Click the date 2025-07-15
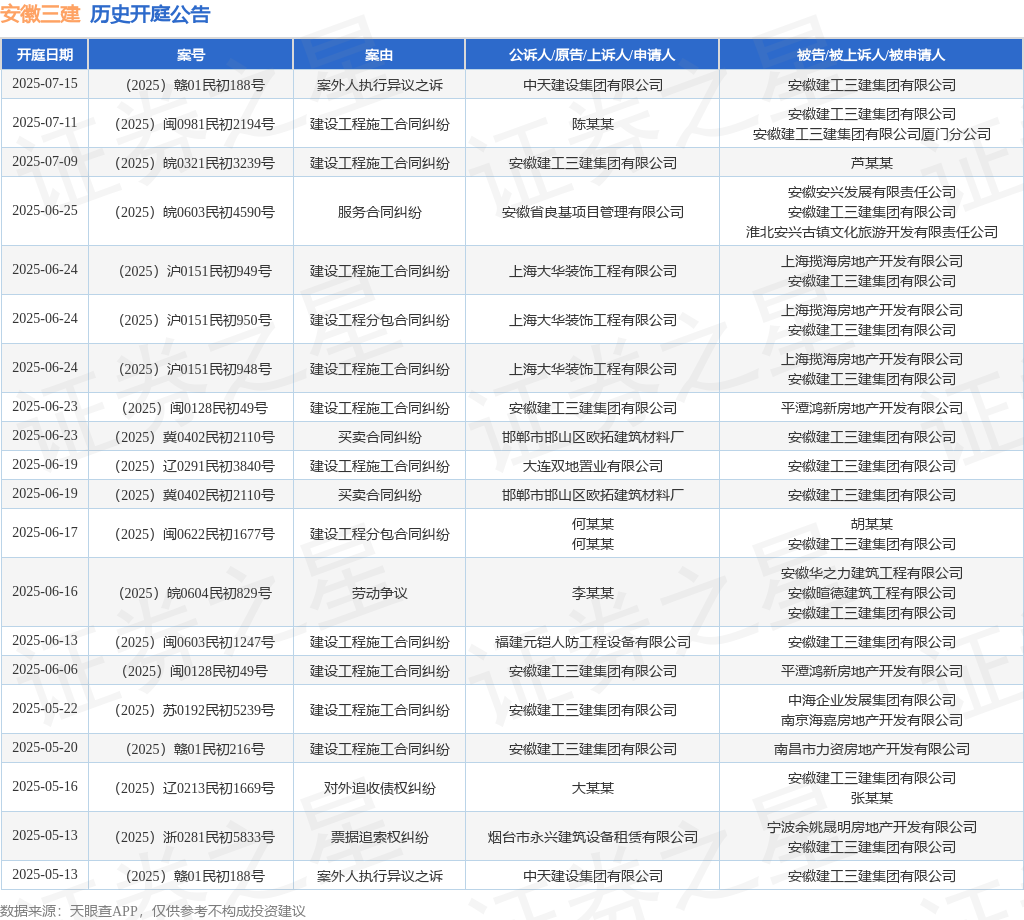 [44, 84]
